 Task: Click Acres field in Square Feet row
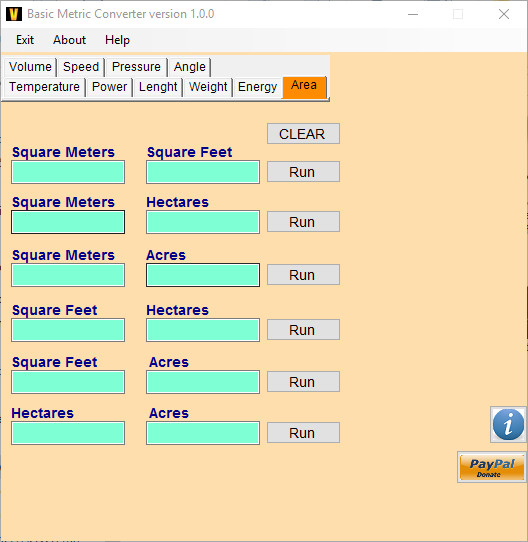(x=203, y=382)
